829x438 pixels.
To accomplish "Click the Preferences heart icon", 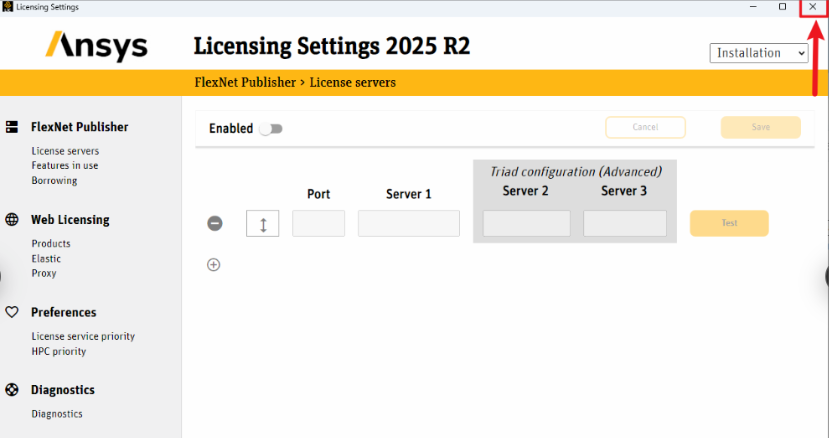I will click(x=12, y=312).
